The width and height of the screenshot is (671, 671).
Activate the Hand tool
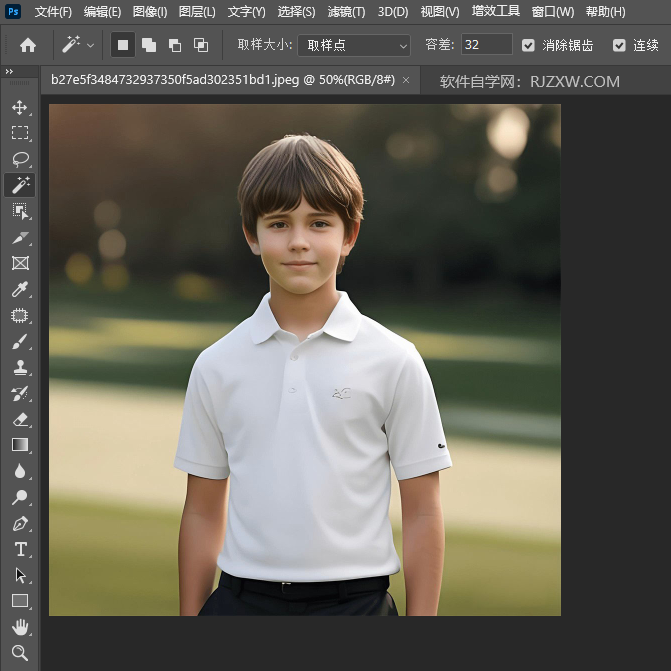pyautogui.click(x=20, y=627)
